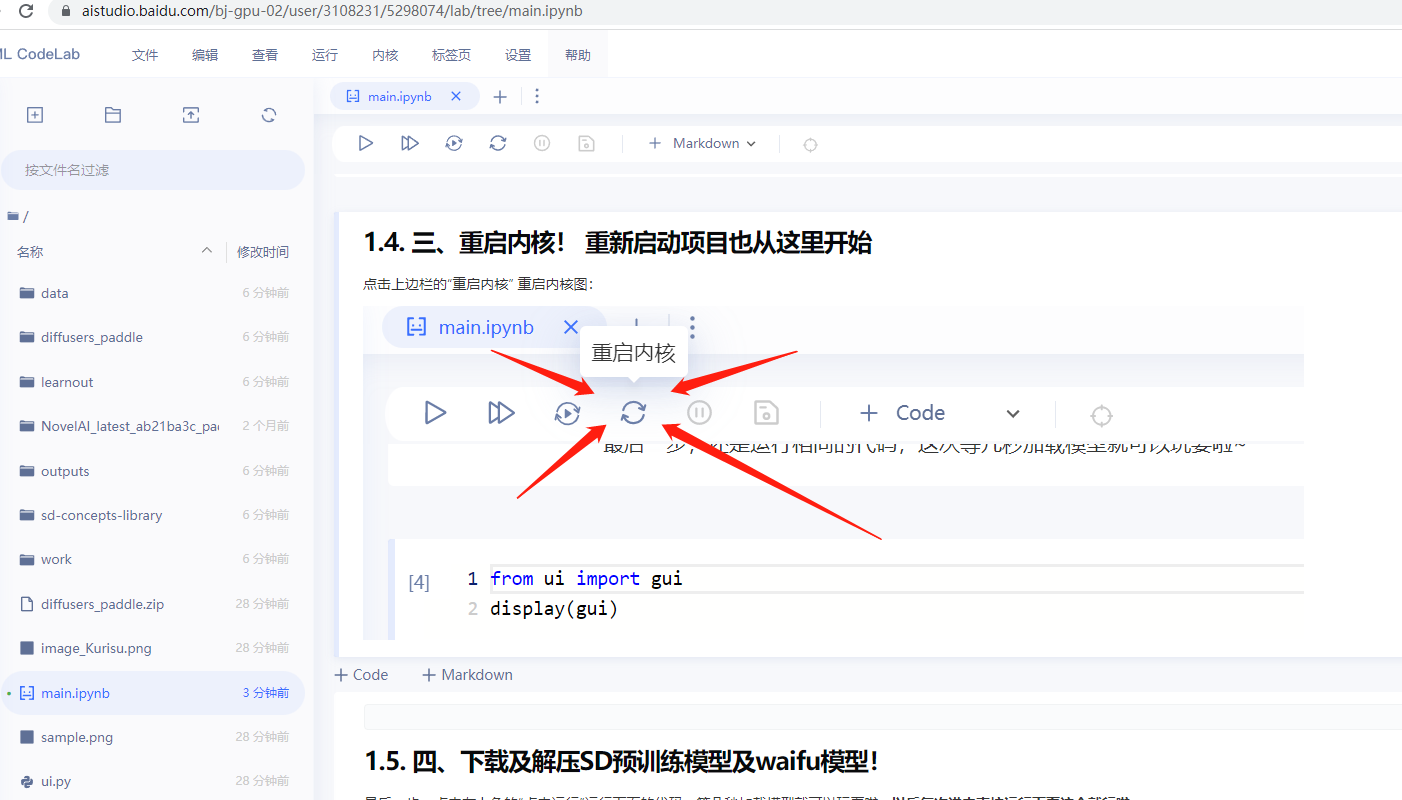Select main.ipynb in file list
Image resolution: width=1402 pixels, height=800 pixels.
tap(152, 693)
